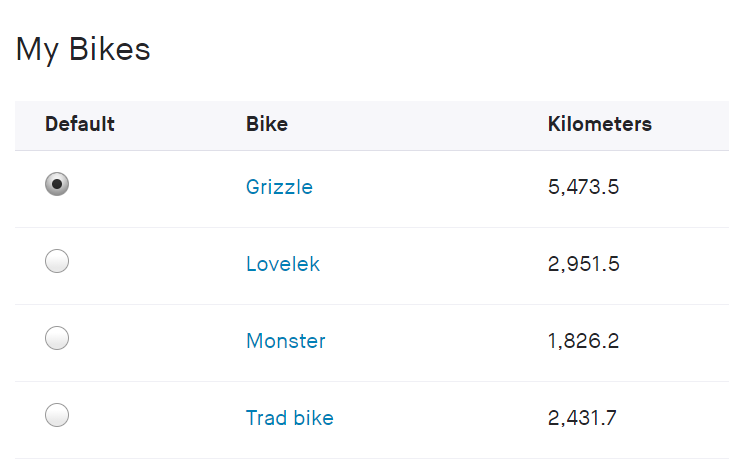Viewport: 729px width, 465px height.
Task: View the Trad bike link
Action: click(290, 418)
